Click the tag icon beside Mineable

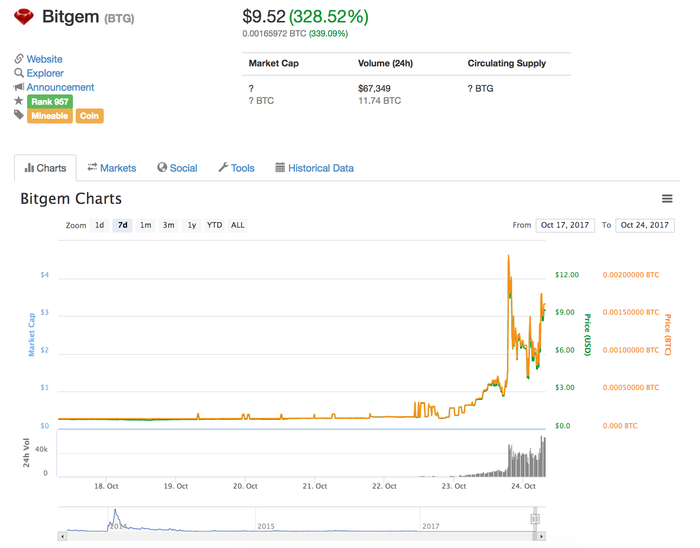[19, 115]
